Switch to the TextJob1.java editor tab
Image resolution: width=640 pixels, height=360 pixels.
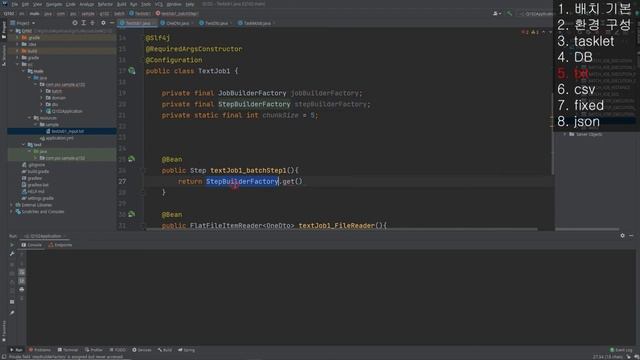click(138, 23)
